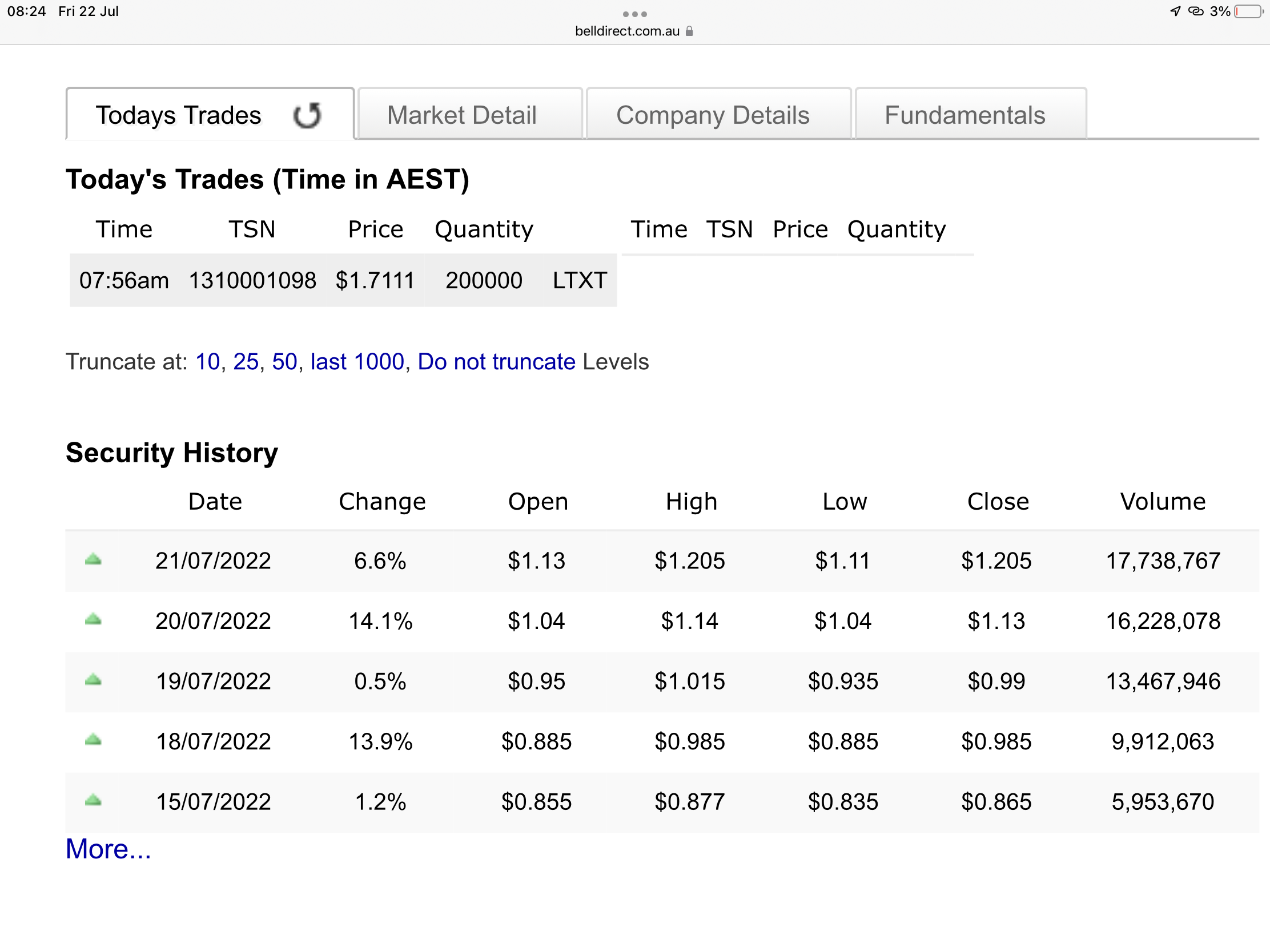Open the Company Details tab
This screenshot has width=1270, height=952.
713,115
